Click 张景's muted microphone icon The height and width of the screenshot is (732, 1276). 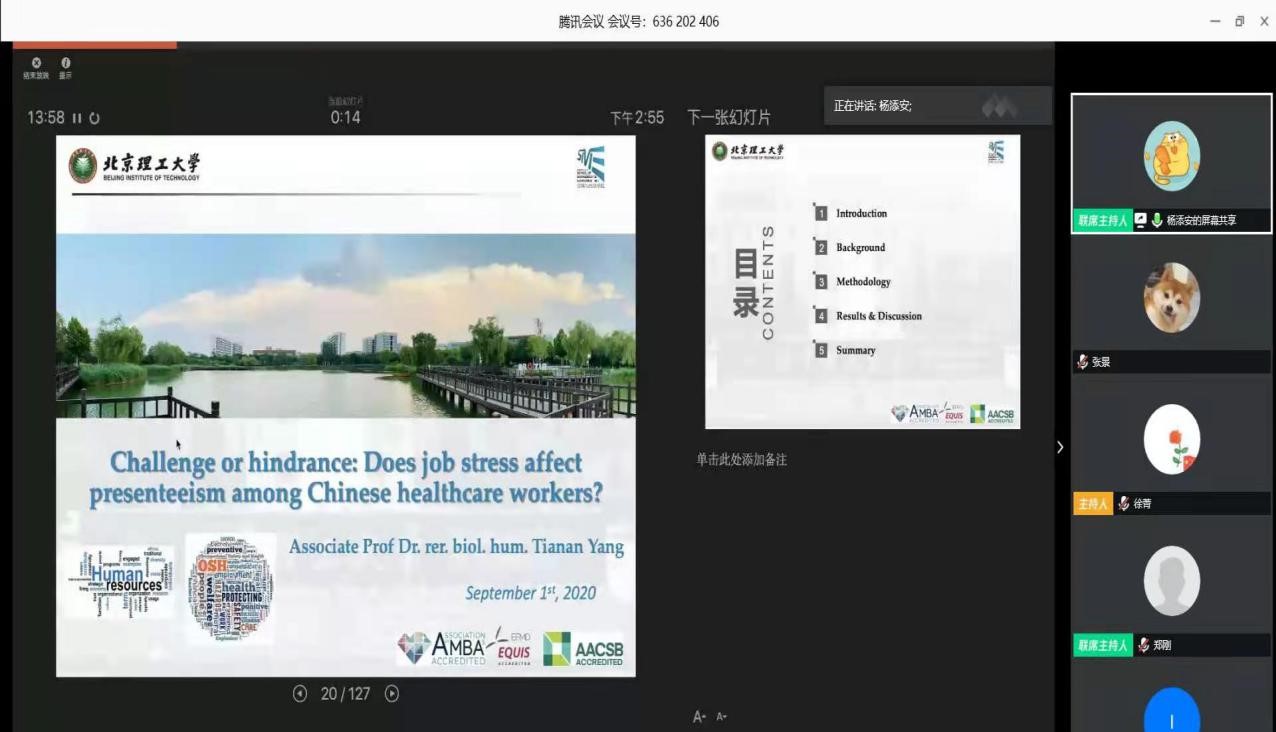tap(1082, 362)
